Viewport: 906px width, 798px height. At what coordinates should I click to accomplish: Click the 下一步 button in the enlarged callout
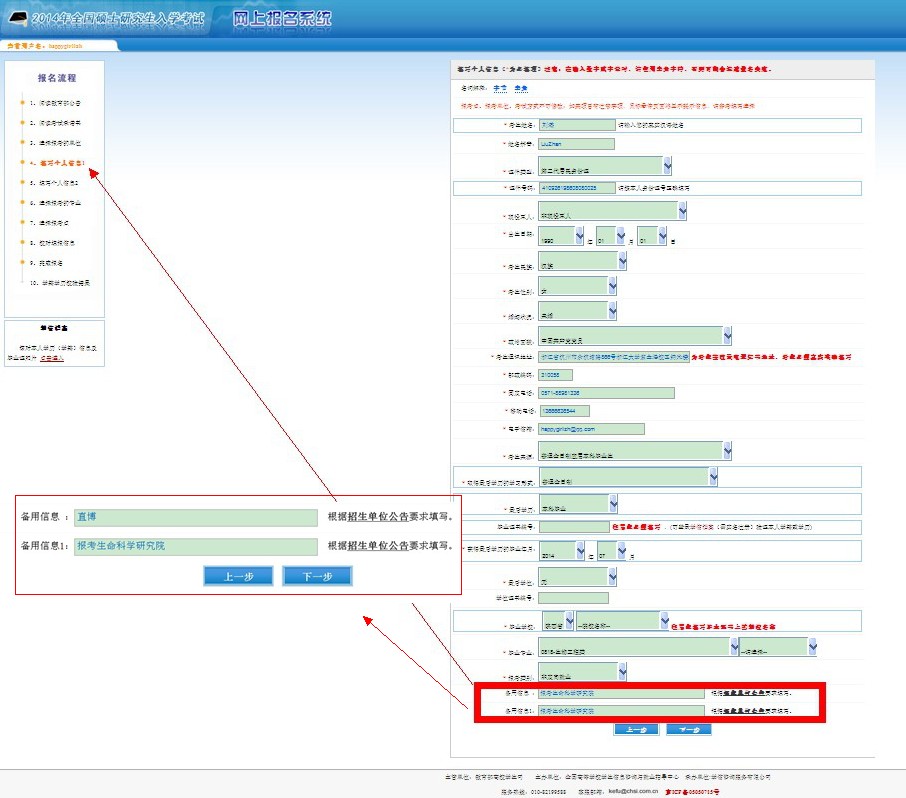[316, 576]
